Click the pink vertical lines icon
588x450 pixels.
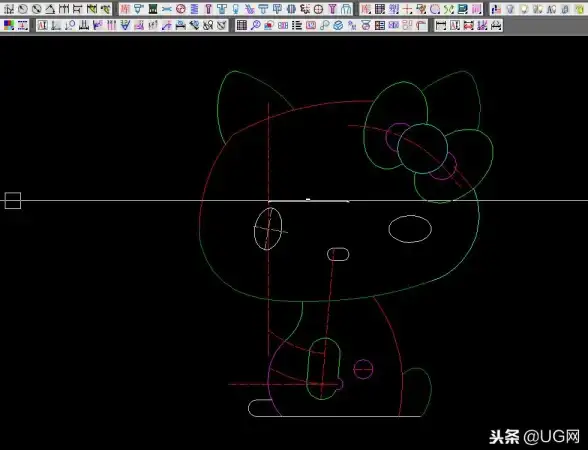click(x=111, y=25)
